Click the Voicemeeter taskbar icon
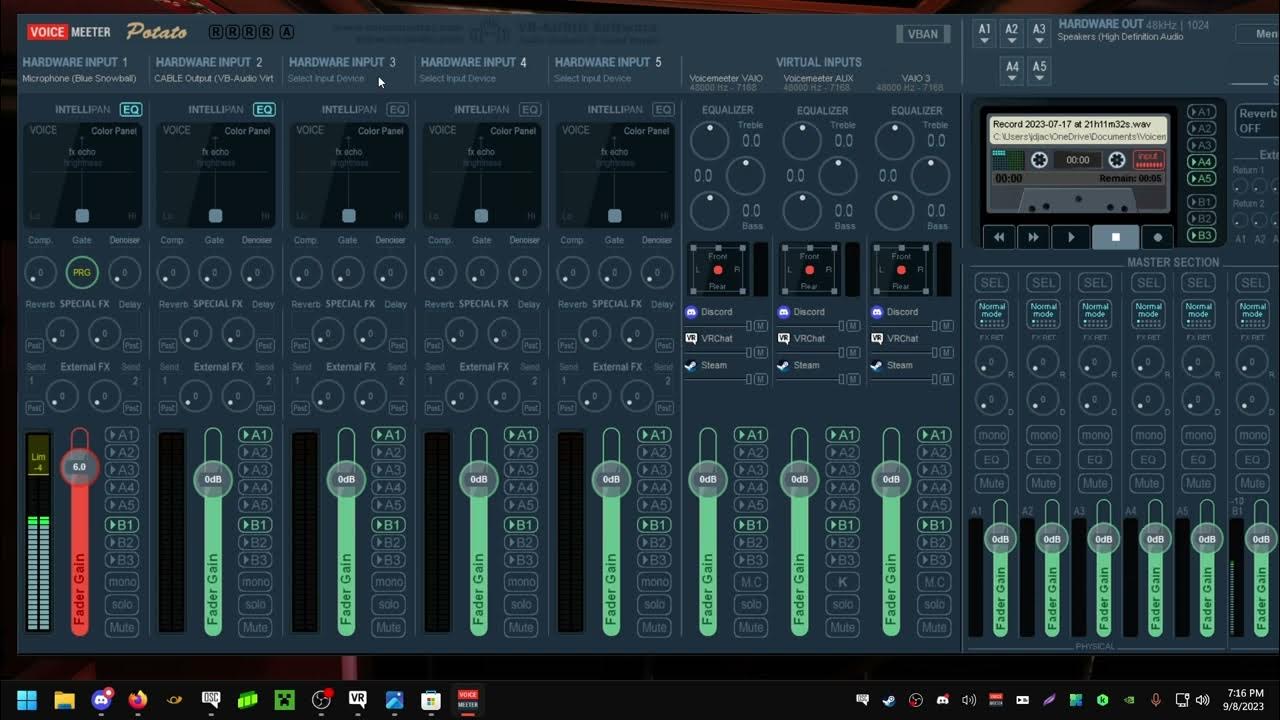This screenshot has height=720, width=1280. pyautogui.click(x=467, y=700)
